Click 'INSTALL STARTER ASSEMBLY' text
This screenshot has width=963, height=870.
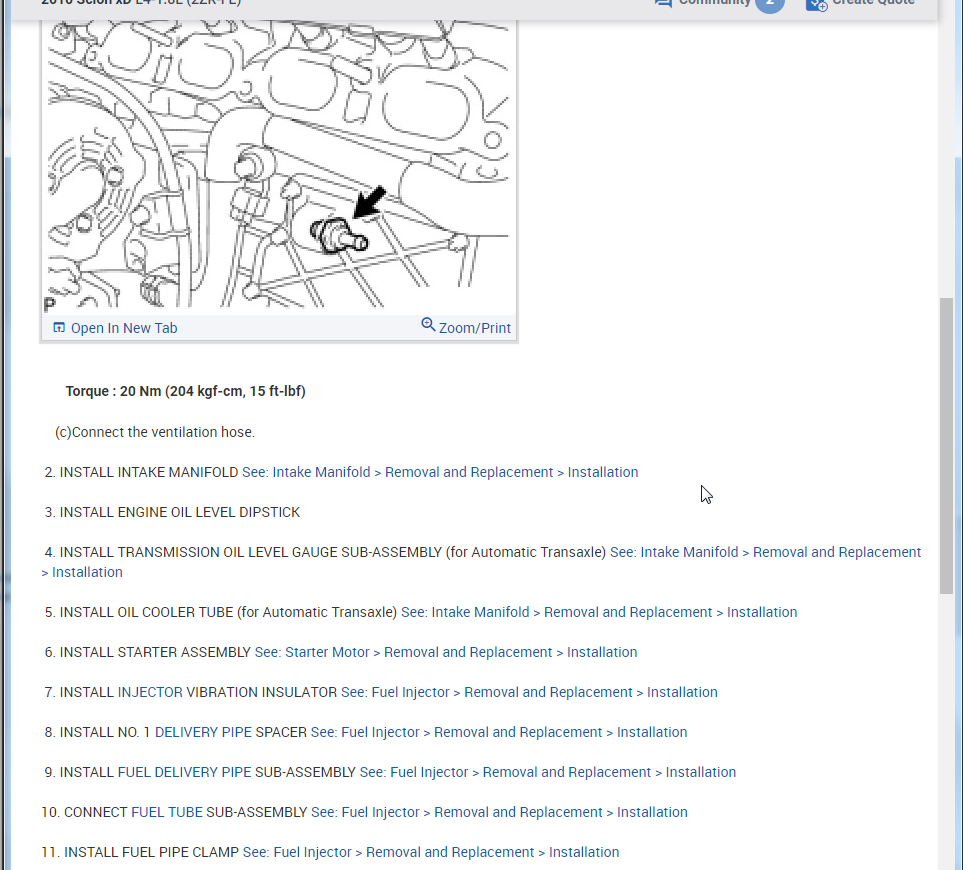[155, 652]
